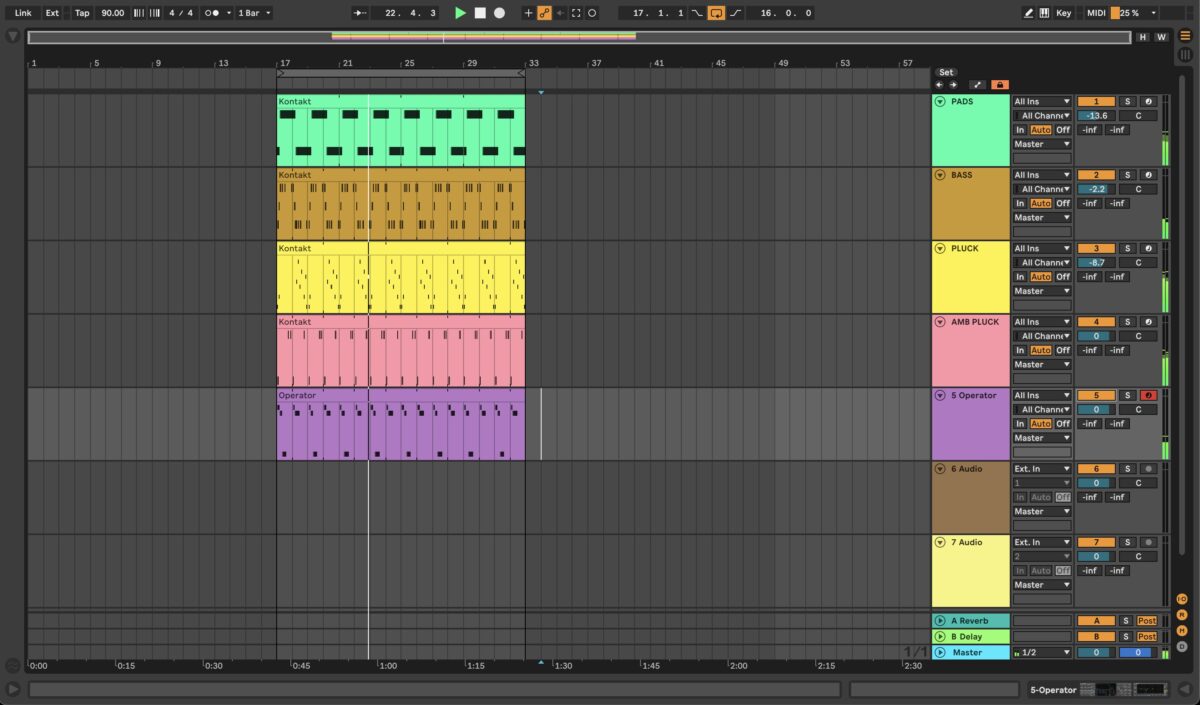
Task: Click the next locator arrow
Action: click(x=953, y=85)
